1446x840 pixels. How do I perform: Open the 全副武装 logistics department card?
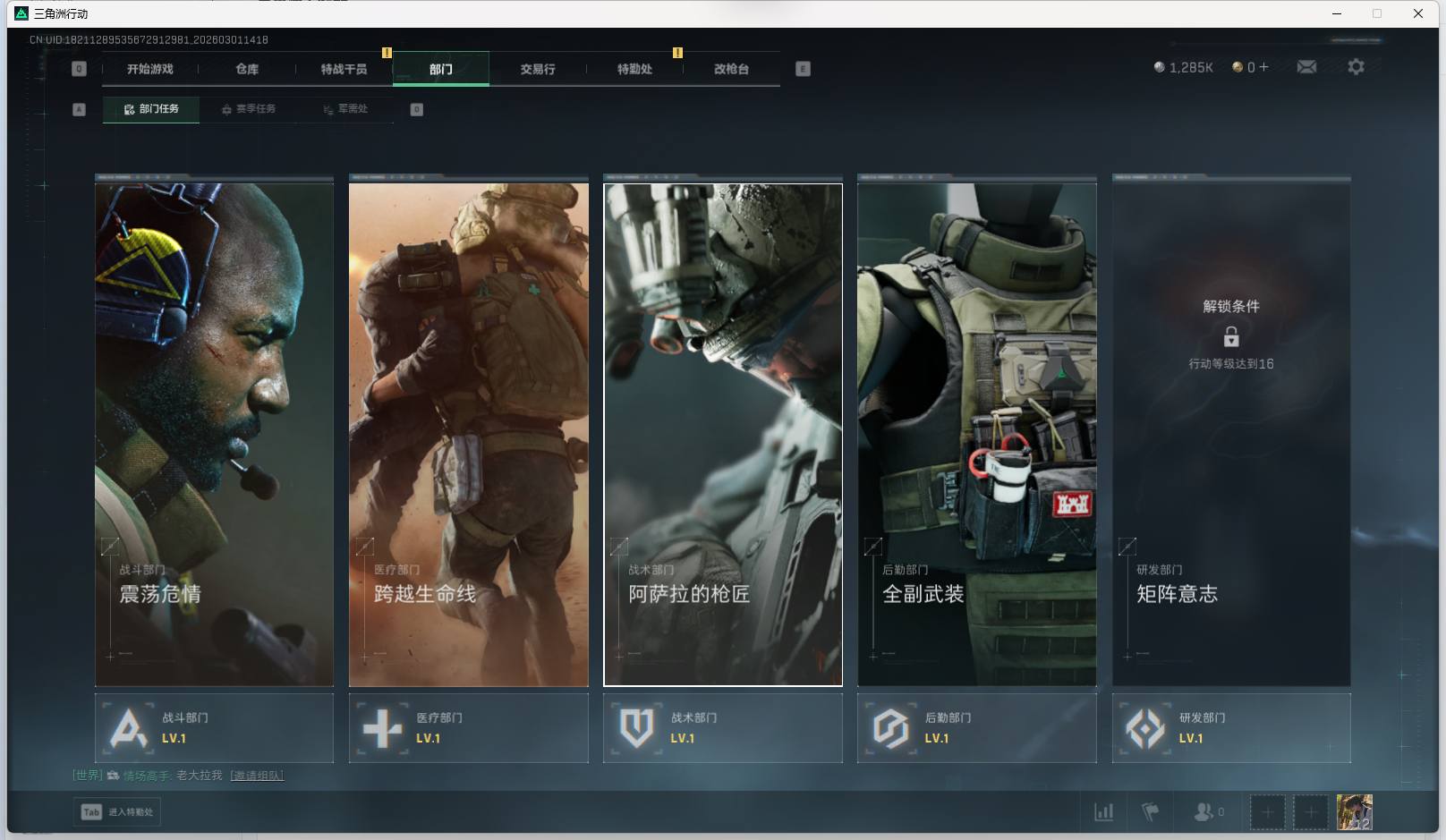(977, 435)
